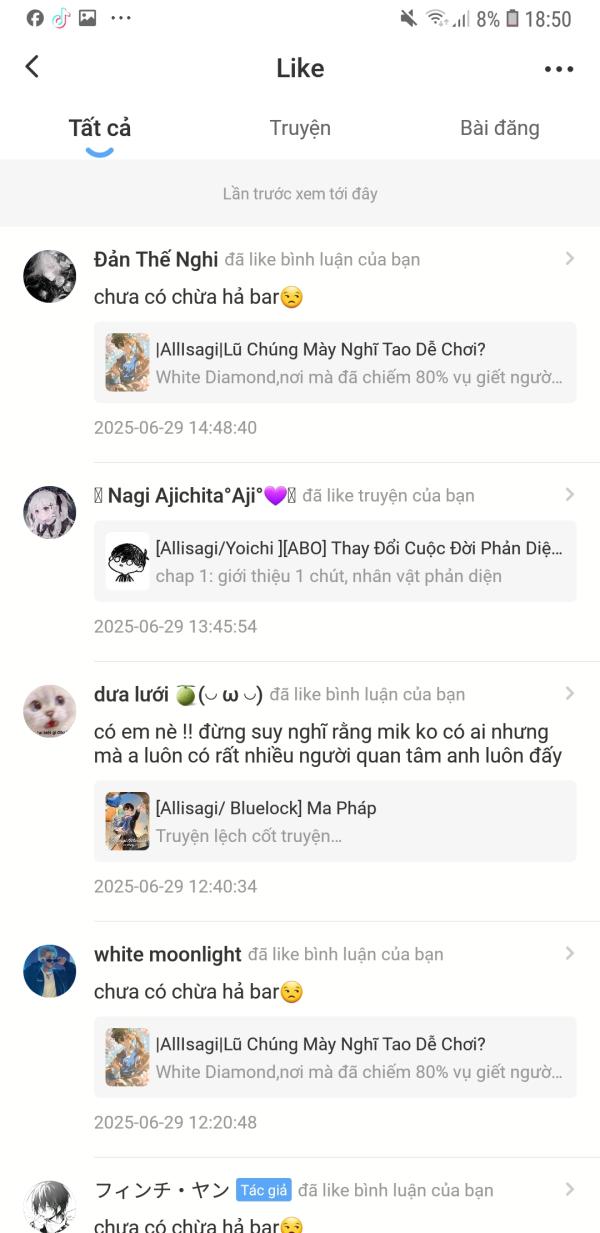Screen dimensions: 600x1233
Task: Expand the Nagi Ajichita notification chevron
Action: [x=570, y=494]
